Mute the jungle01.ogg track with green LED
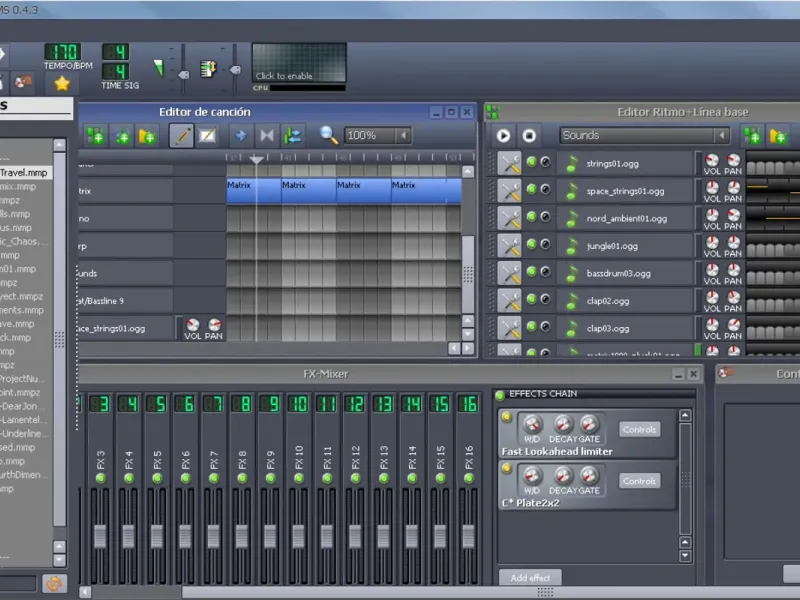Screen dimensions: 800x600 point(531,245)
